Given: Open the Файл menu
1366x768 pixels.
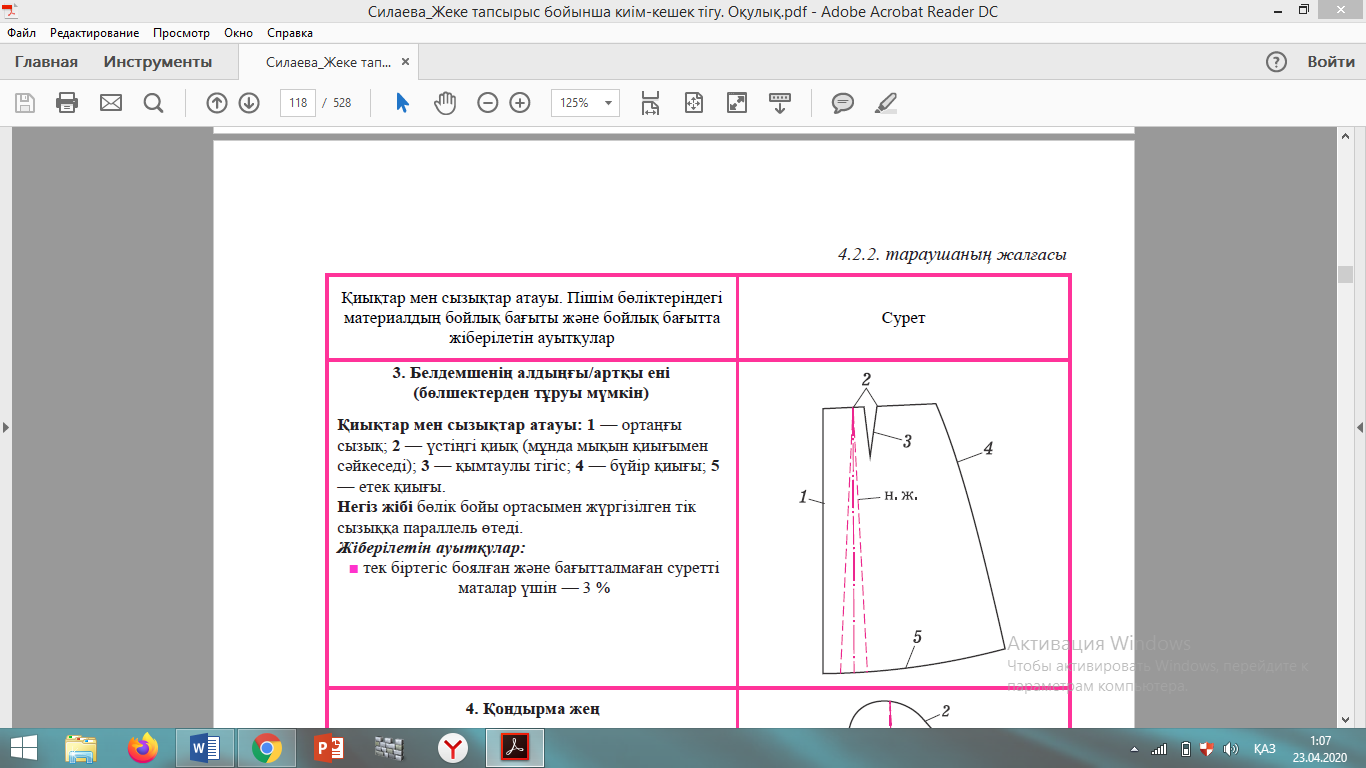Looking at the screenshot, I should 21,33.
